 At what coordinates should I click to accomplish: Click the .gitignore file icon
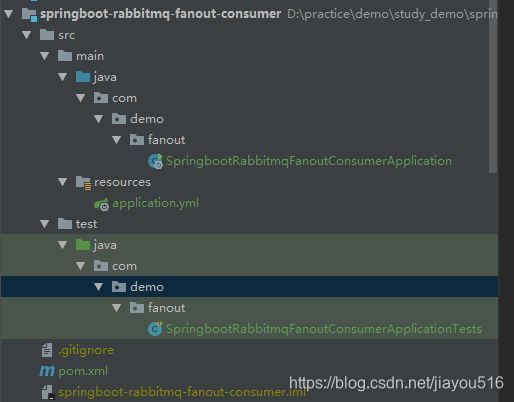click(x=47, y=350)
